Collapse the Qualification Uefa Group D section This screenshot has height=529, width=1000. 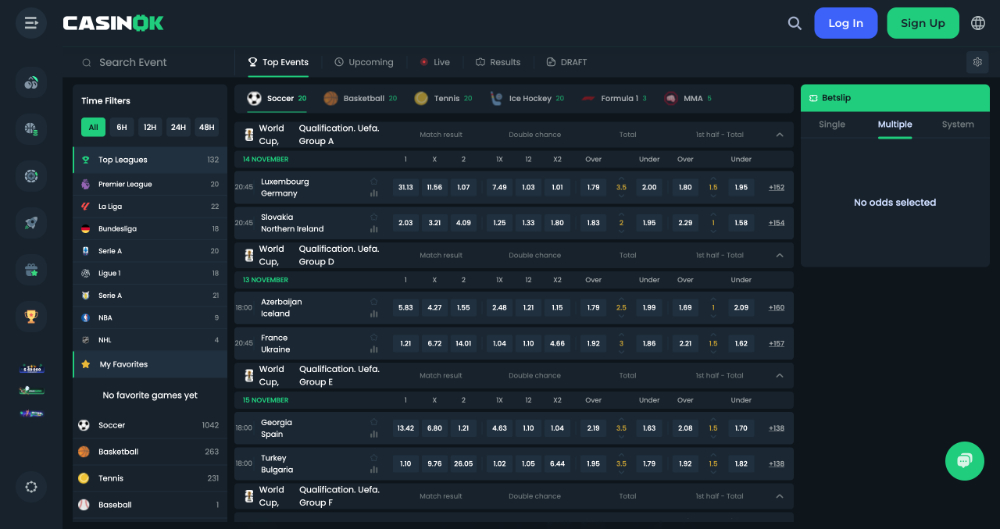(x=779, y=255)
